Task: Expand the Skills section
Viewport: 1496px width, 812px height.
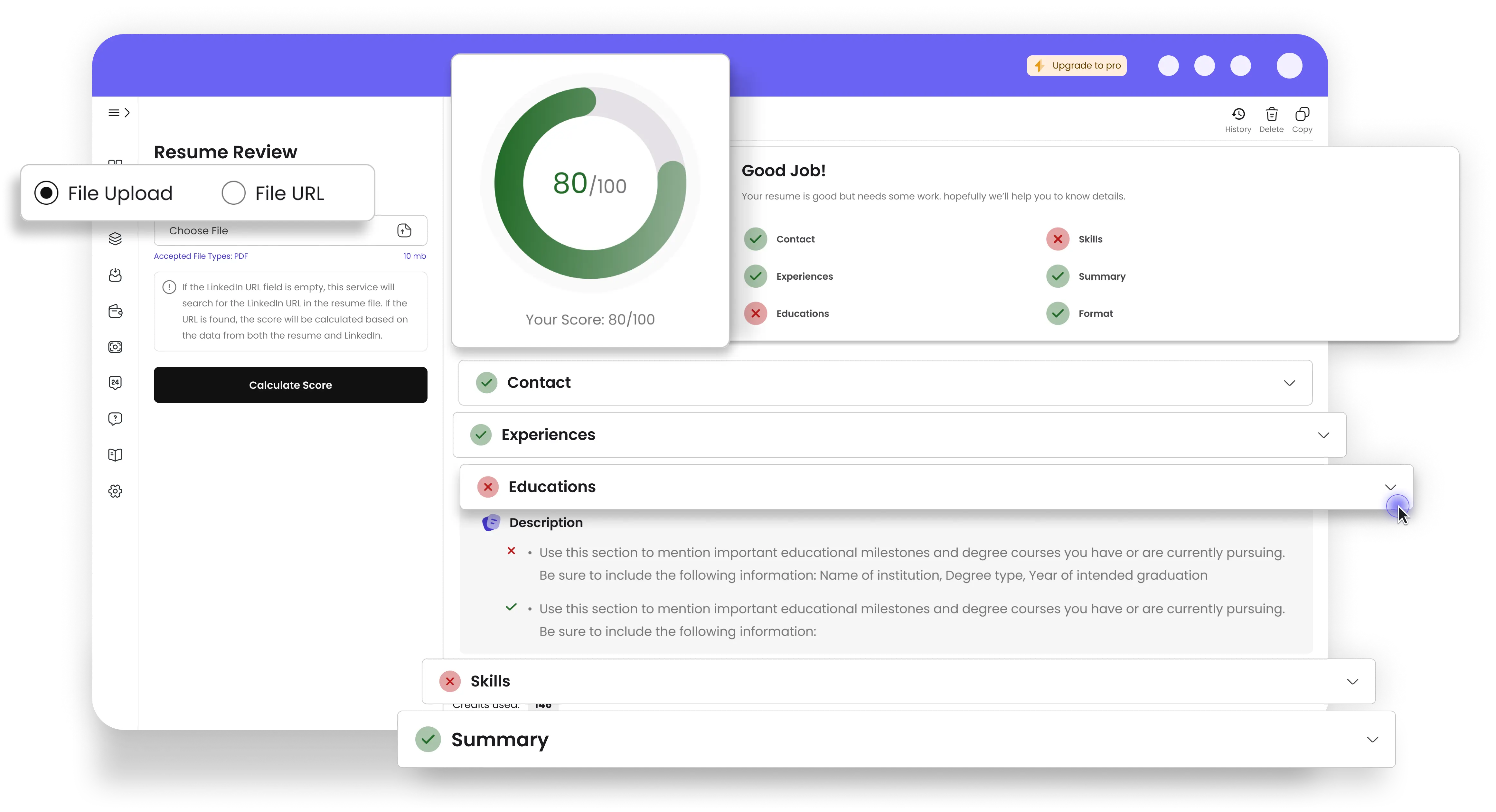Action: 1354,681
